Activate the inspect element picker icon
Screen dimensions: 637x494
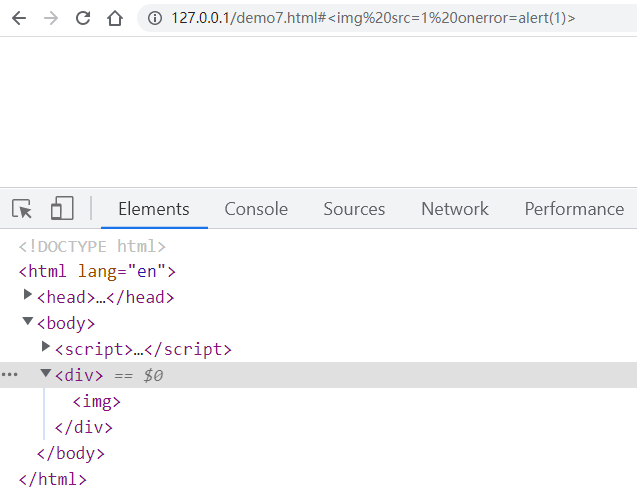pyautogui.click(x=22, y=209)
